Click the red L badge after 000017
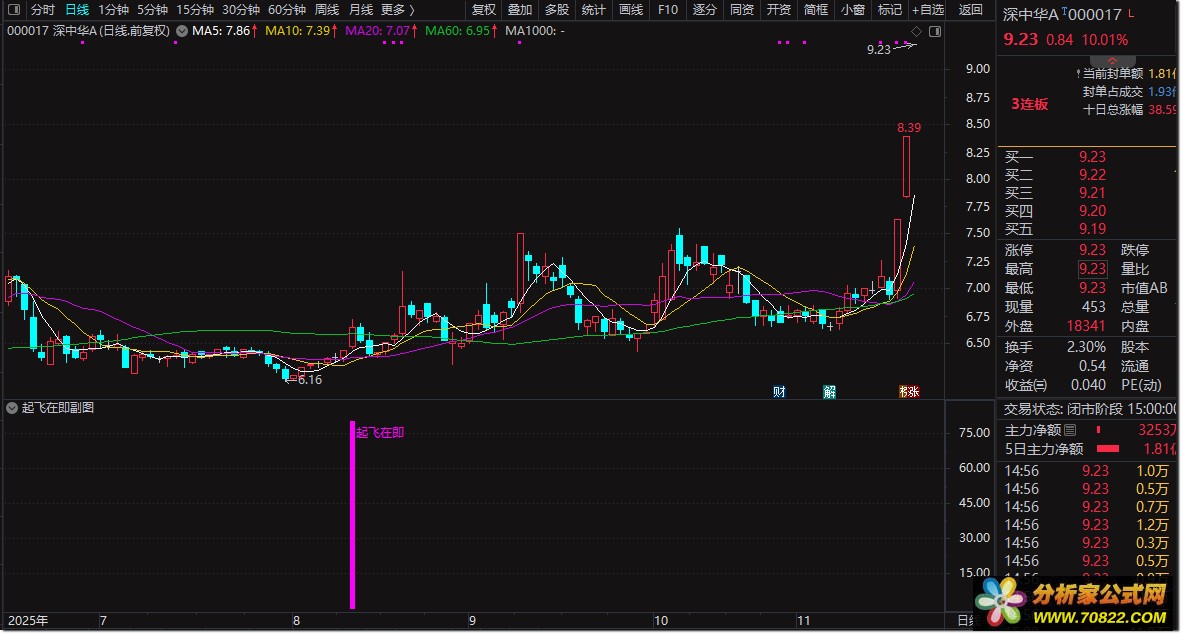The width and height of the screenshot is (1183, 634). click(x=1129, y=14)
